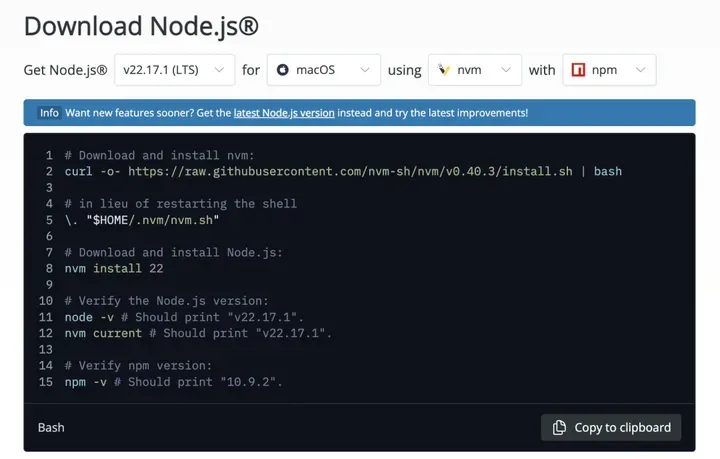Click the macOS apple logo icon
720x459 pixels.
282,70
